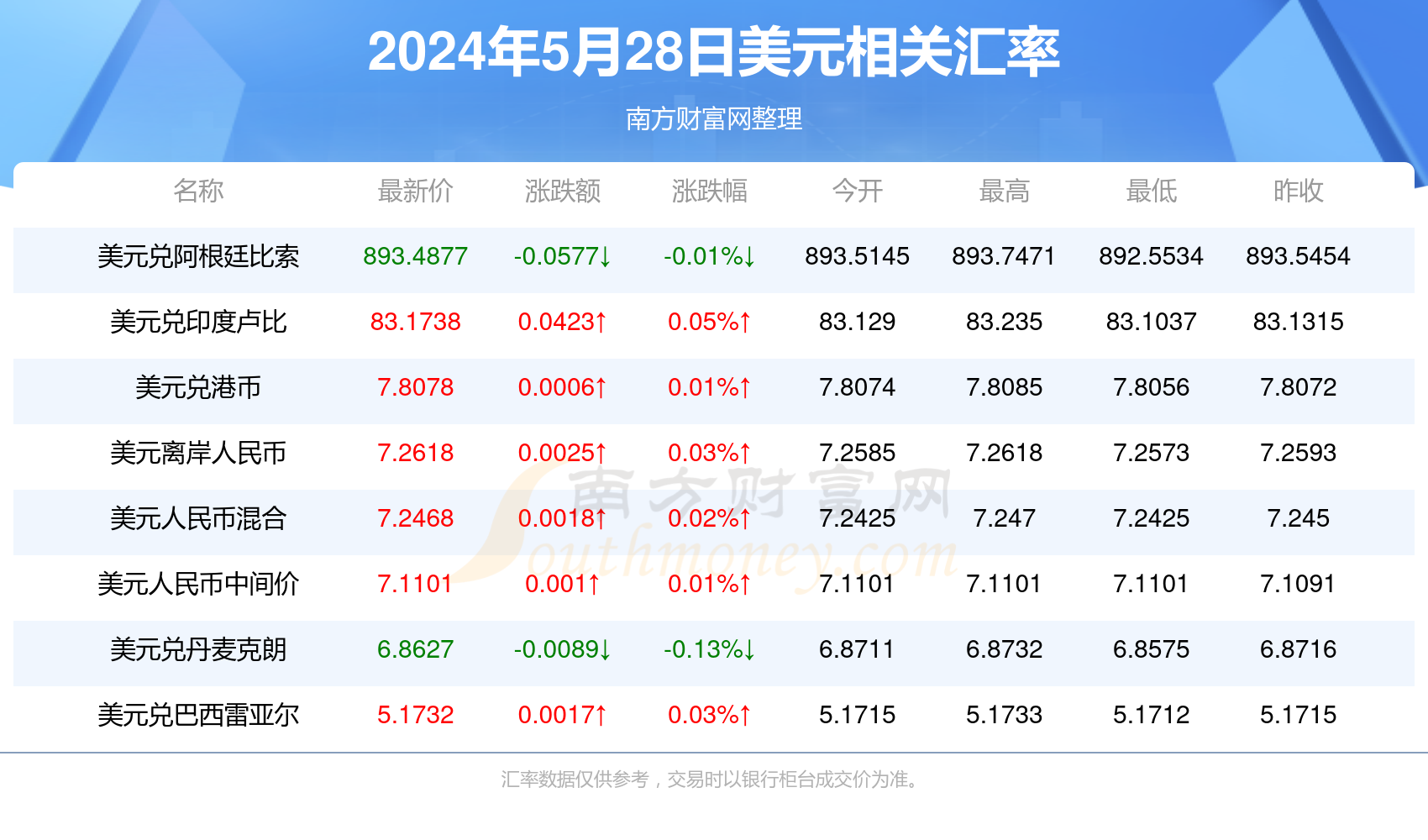Click the 名称 column header

click(198, 191)
